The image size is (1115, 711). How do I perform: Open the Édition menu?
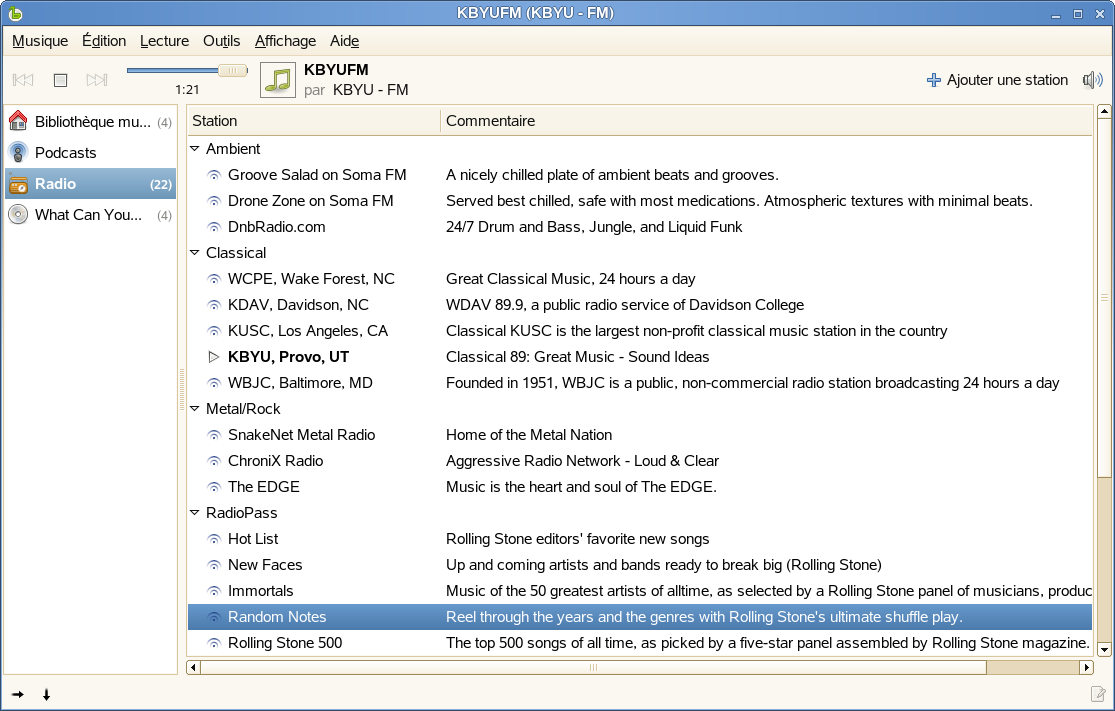tap(104, 41)
